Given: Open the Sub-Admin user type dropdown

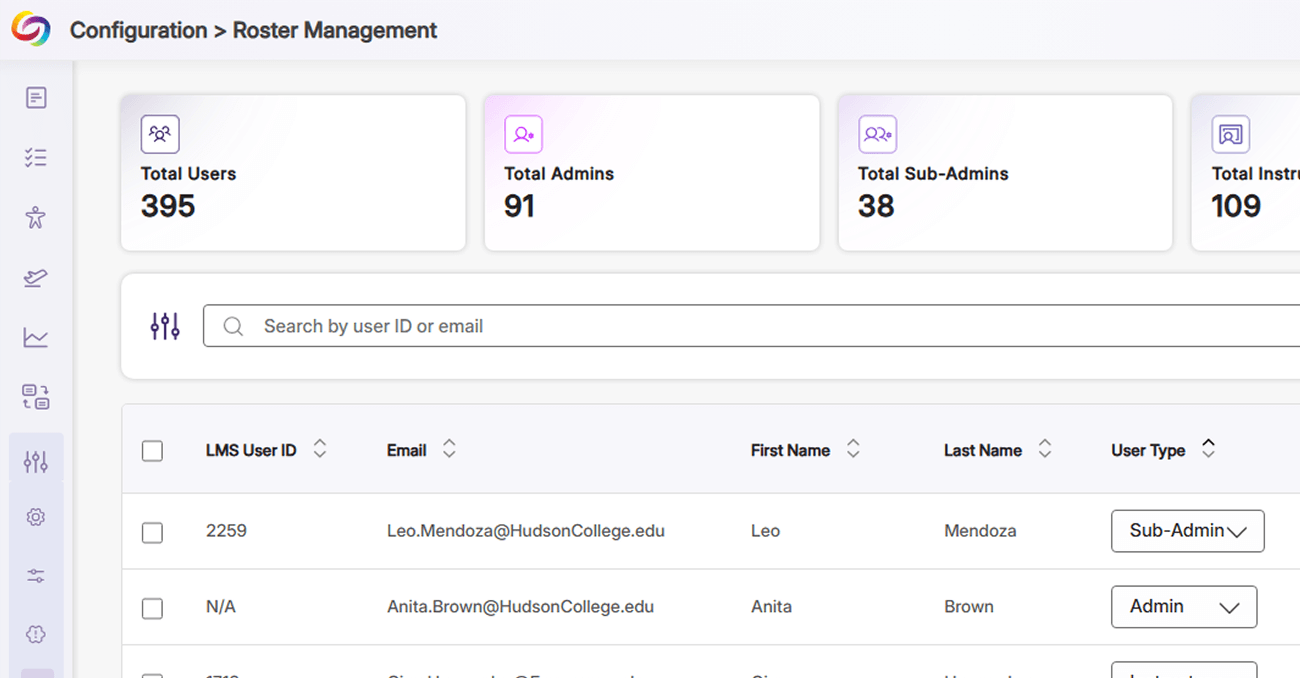Looking at the screenshot, I should point(1187,531).
